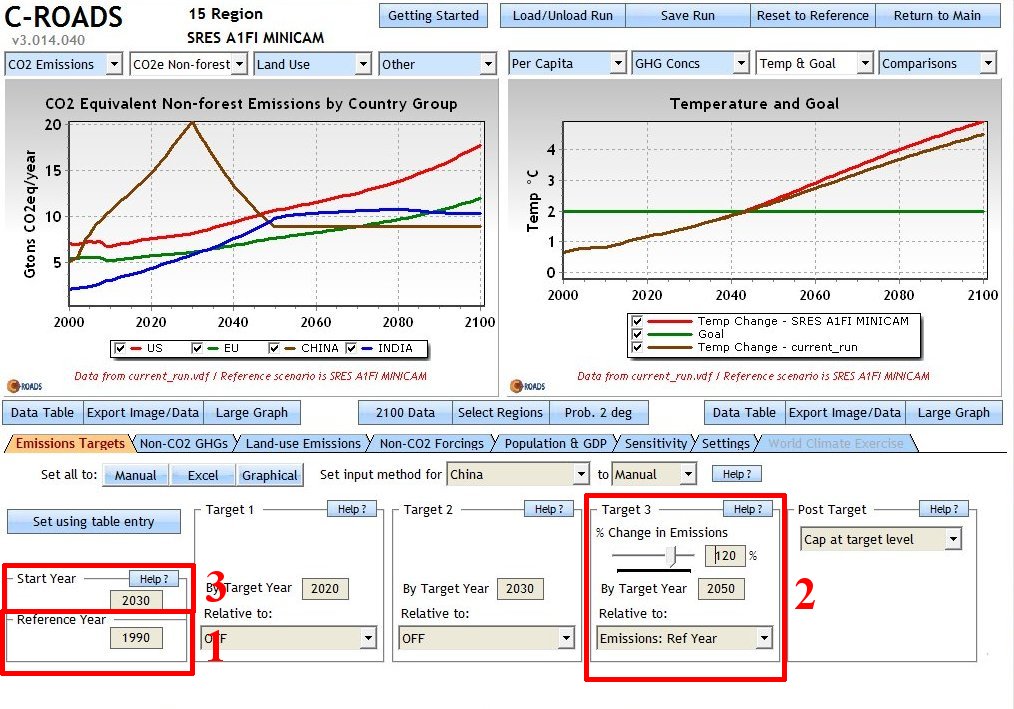Open Target 2 Relative to dropdown
This screenshot has height=709, width=1014.
click(486, 638)
